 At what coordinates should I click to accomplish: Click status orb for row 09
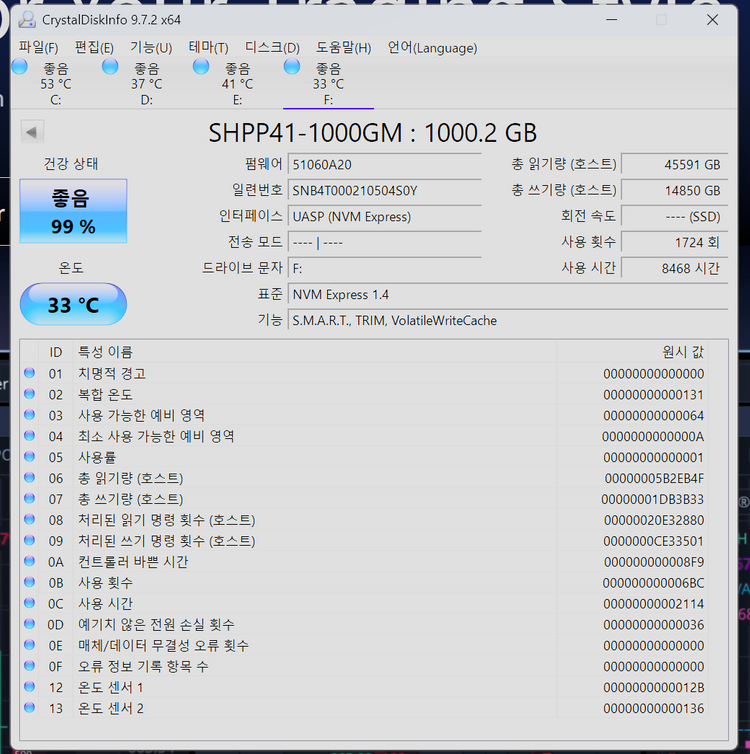(29, 540)
